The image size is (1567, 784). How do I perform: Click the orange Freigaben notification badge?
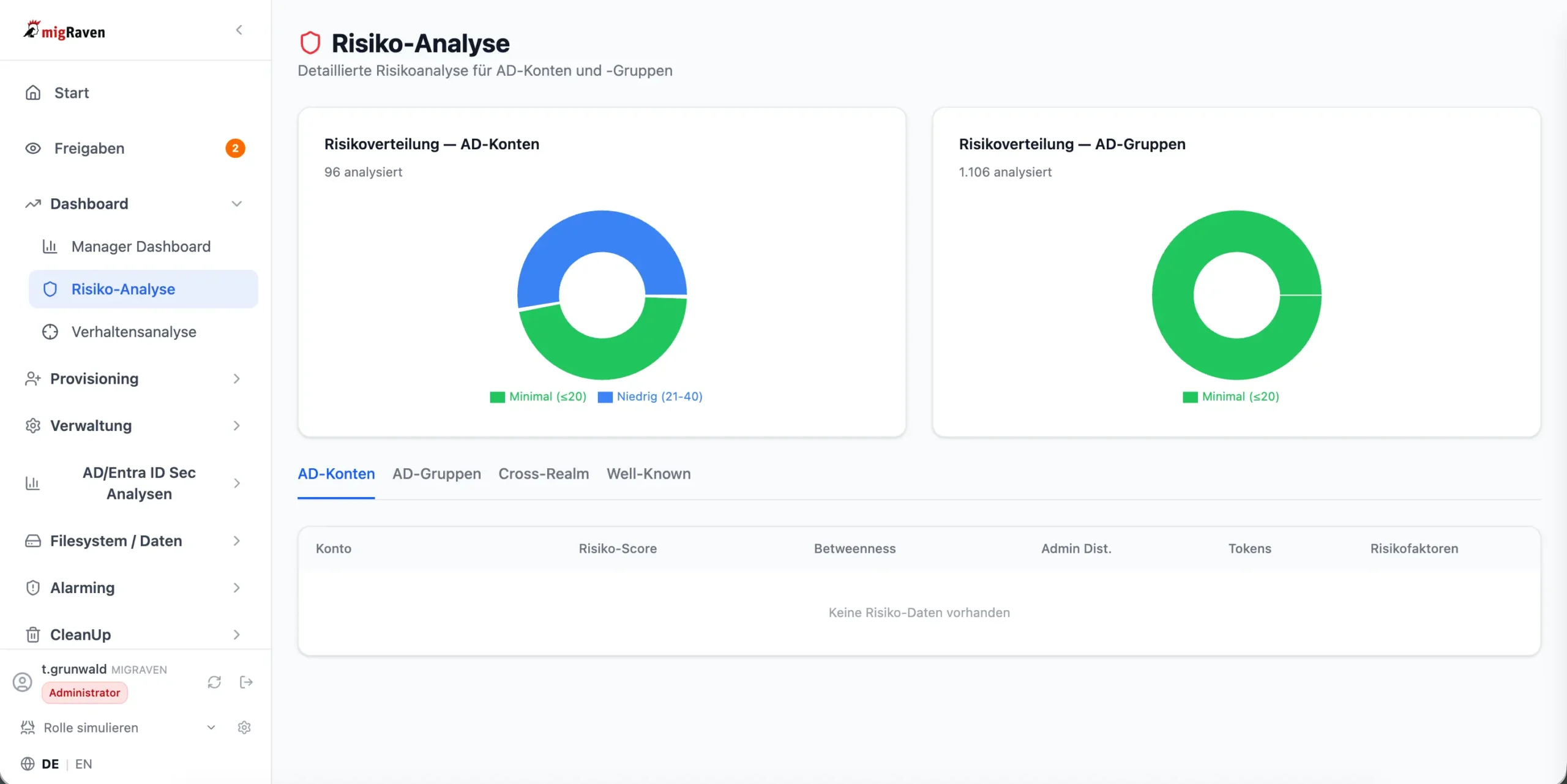point(235,148)
